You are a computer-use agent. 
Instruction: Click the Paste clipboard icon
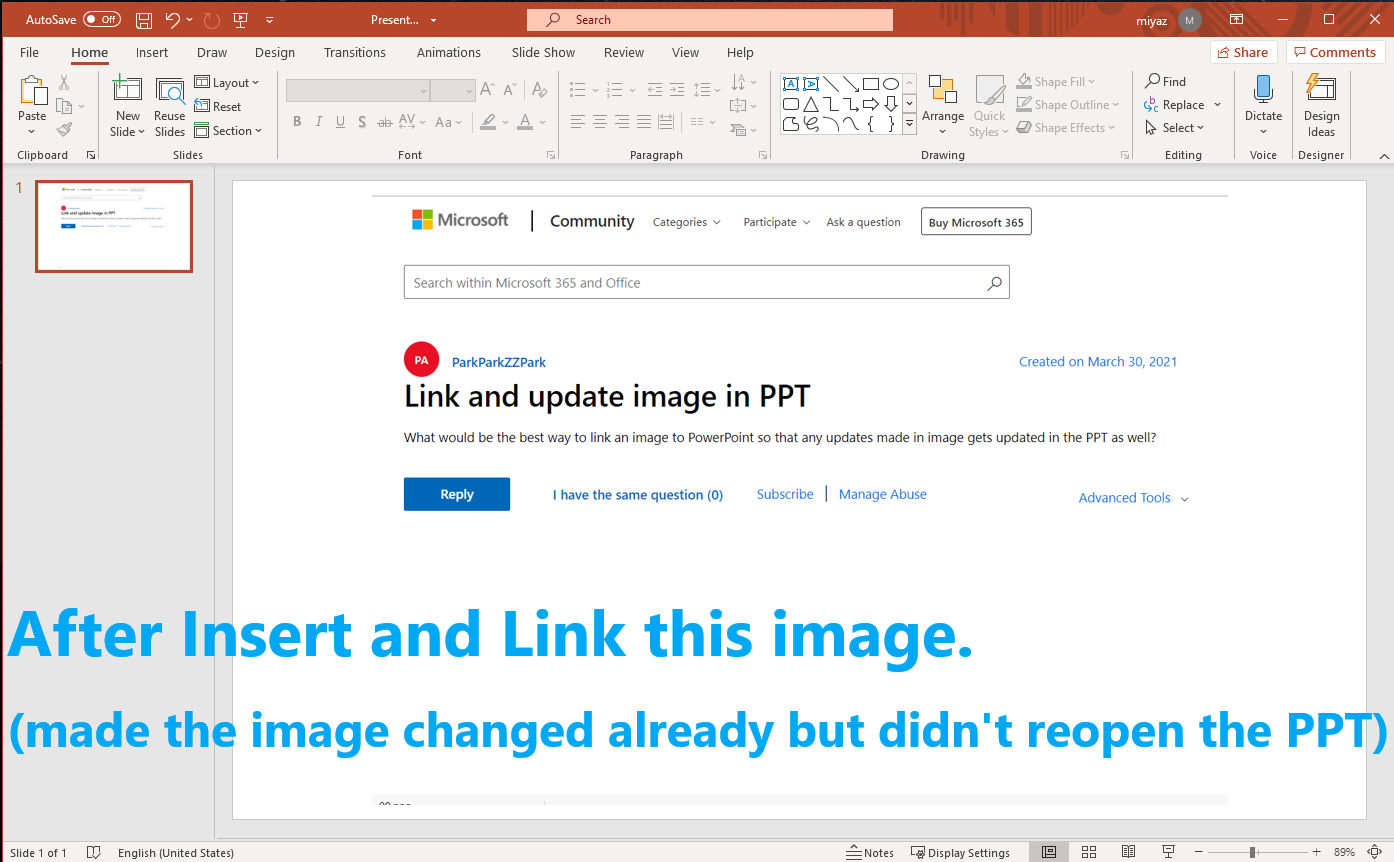33,91
